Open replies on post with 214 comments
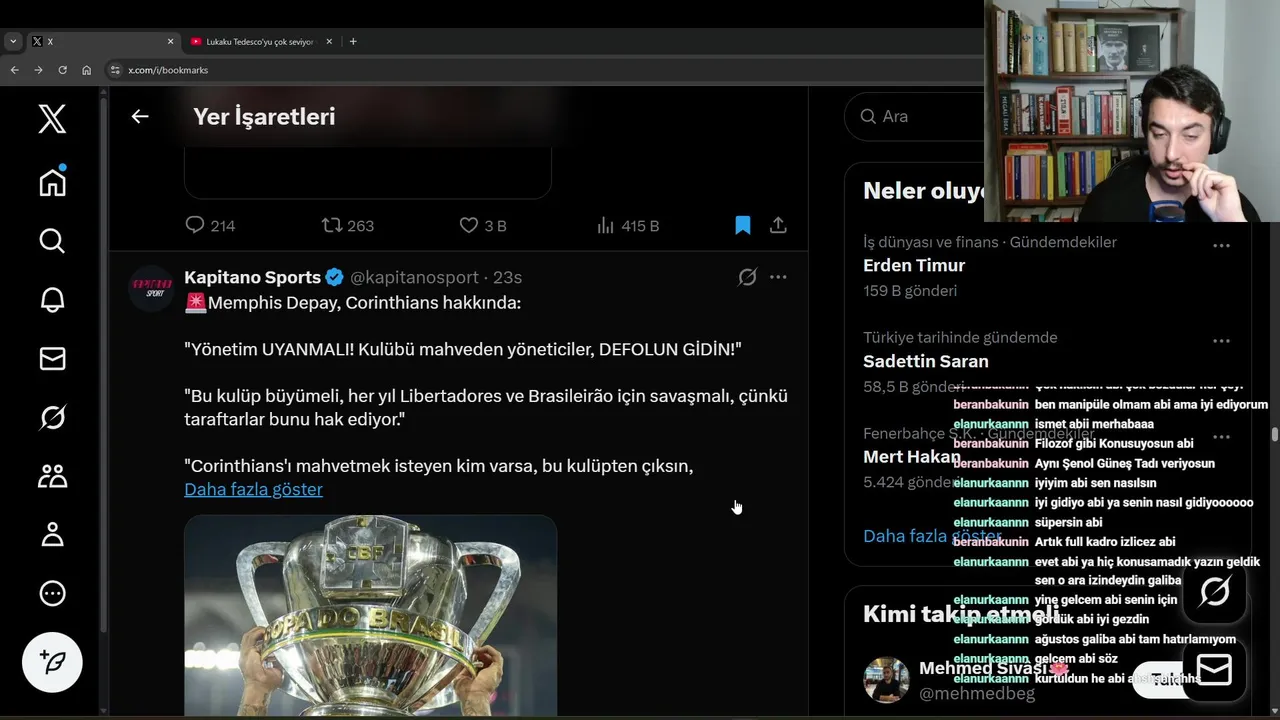 coord(210,226)
